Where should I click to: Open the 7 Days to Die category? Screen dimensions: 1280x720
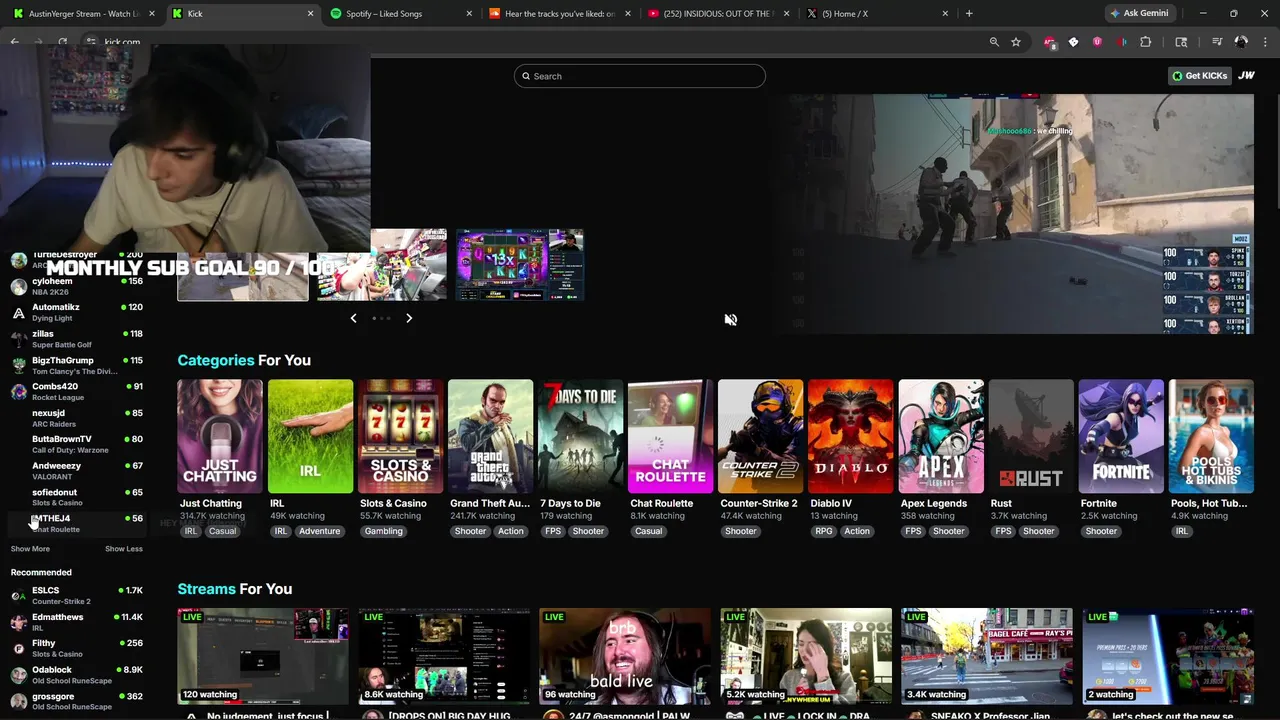tap(580, 436)
